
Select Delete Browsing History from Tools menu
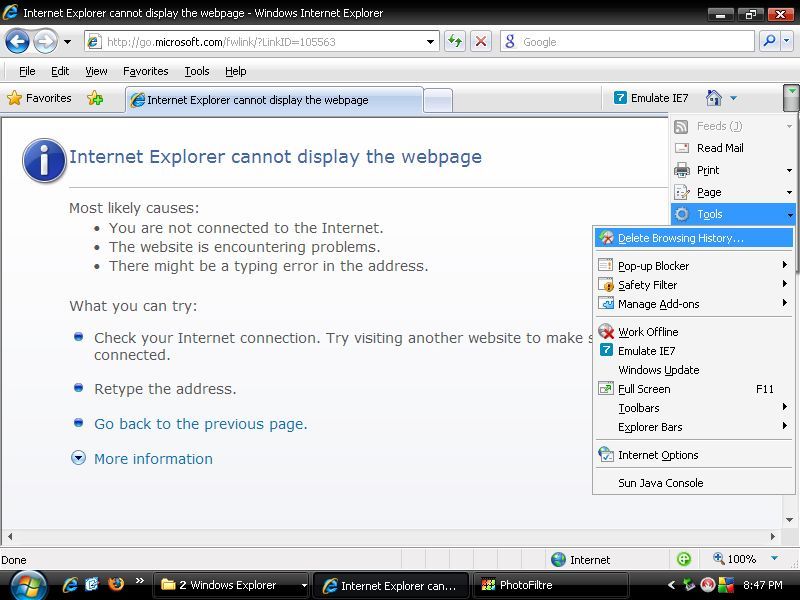click(x=680, y=237)
